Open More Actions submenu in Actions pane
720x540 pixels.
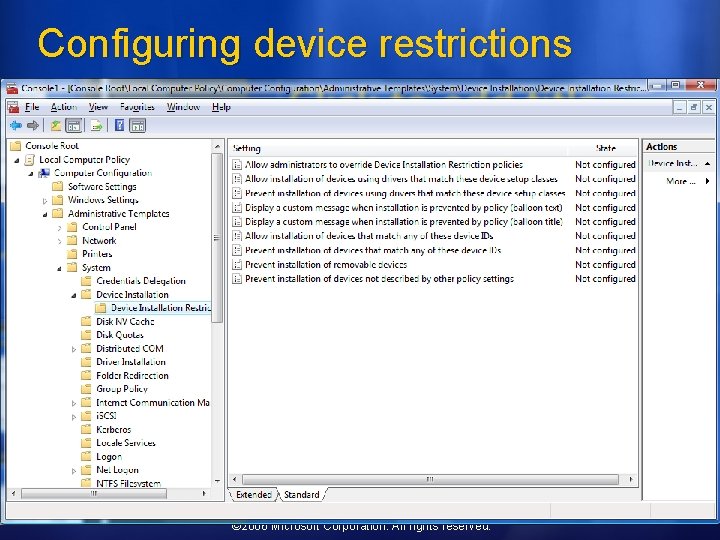687,181
